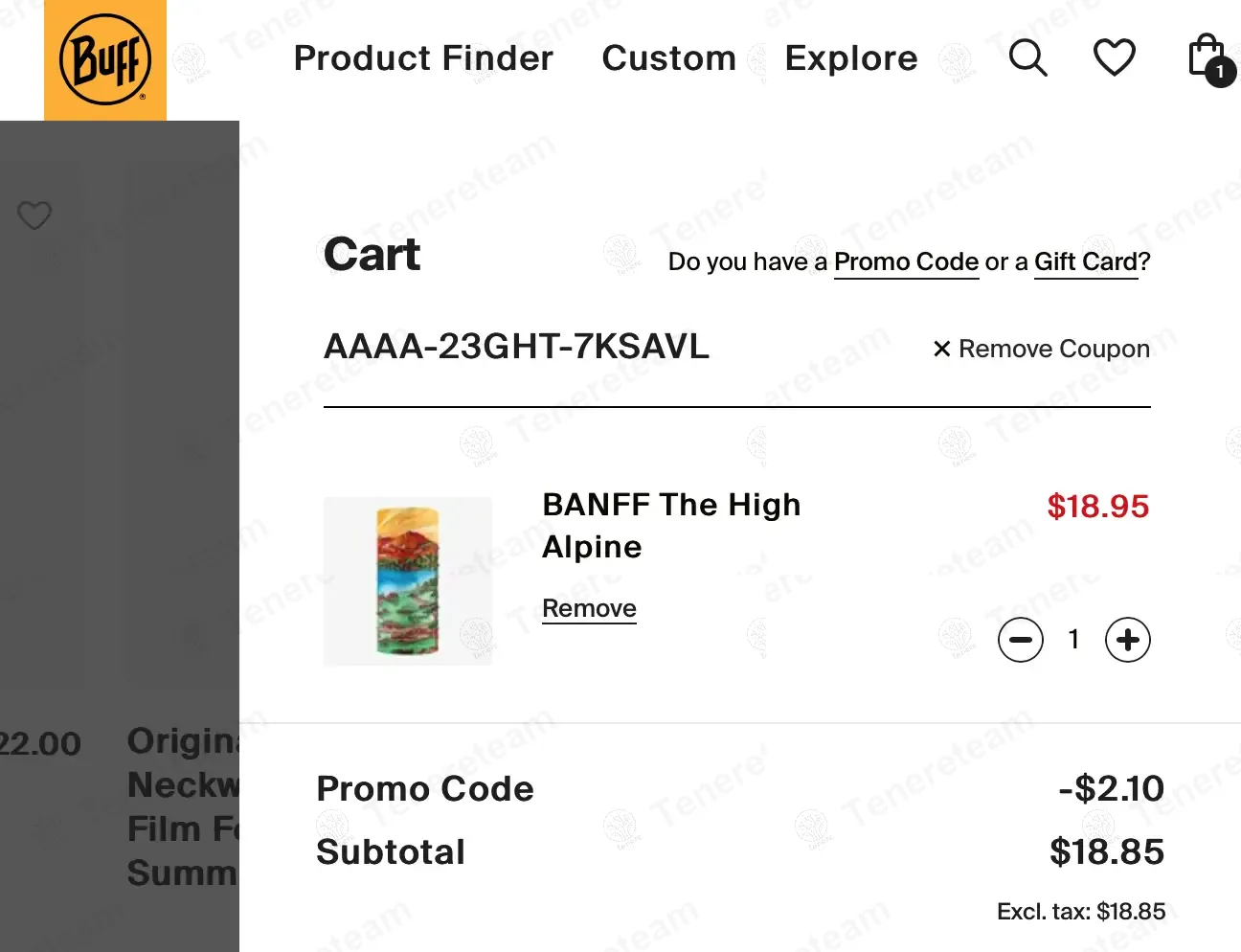The image size is (1241, 952).
Task: Click the Buff logo home icon
Action: click(105, 59)
